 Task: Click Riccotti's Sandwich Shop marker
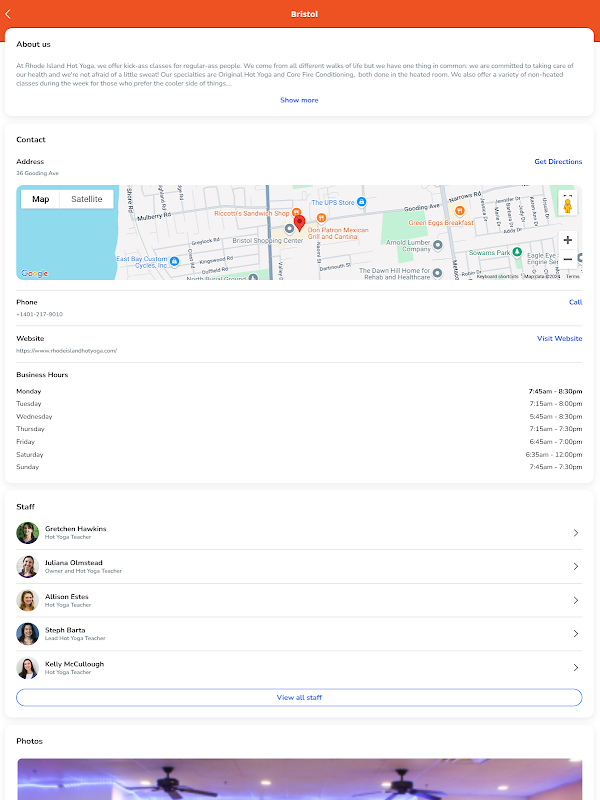296,213
